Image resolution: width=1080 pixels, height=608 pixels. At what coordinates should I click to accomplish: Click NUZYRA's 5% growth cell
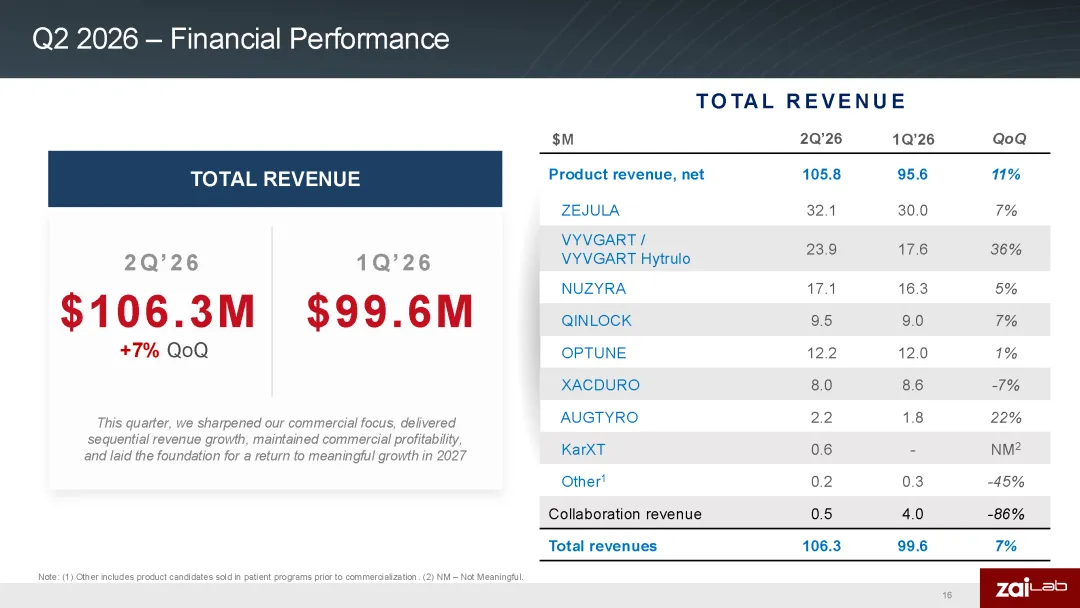1006,289
